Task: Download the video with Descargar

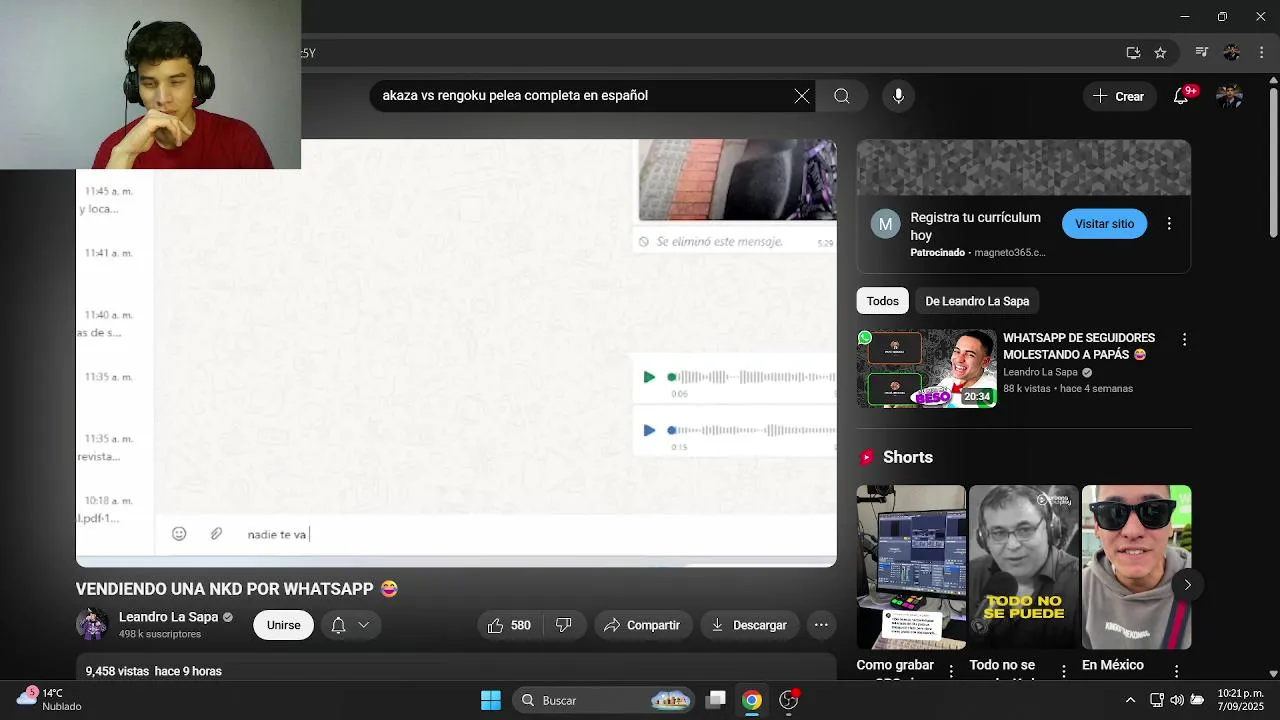Action: pyautogui.click(x=749, y=625)
